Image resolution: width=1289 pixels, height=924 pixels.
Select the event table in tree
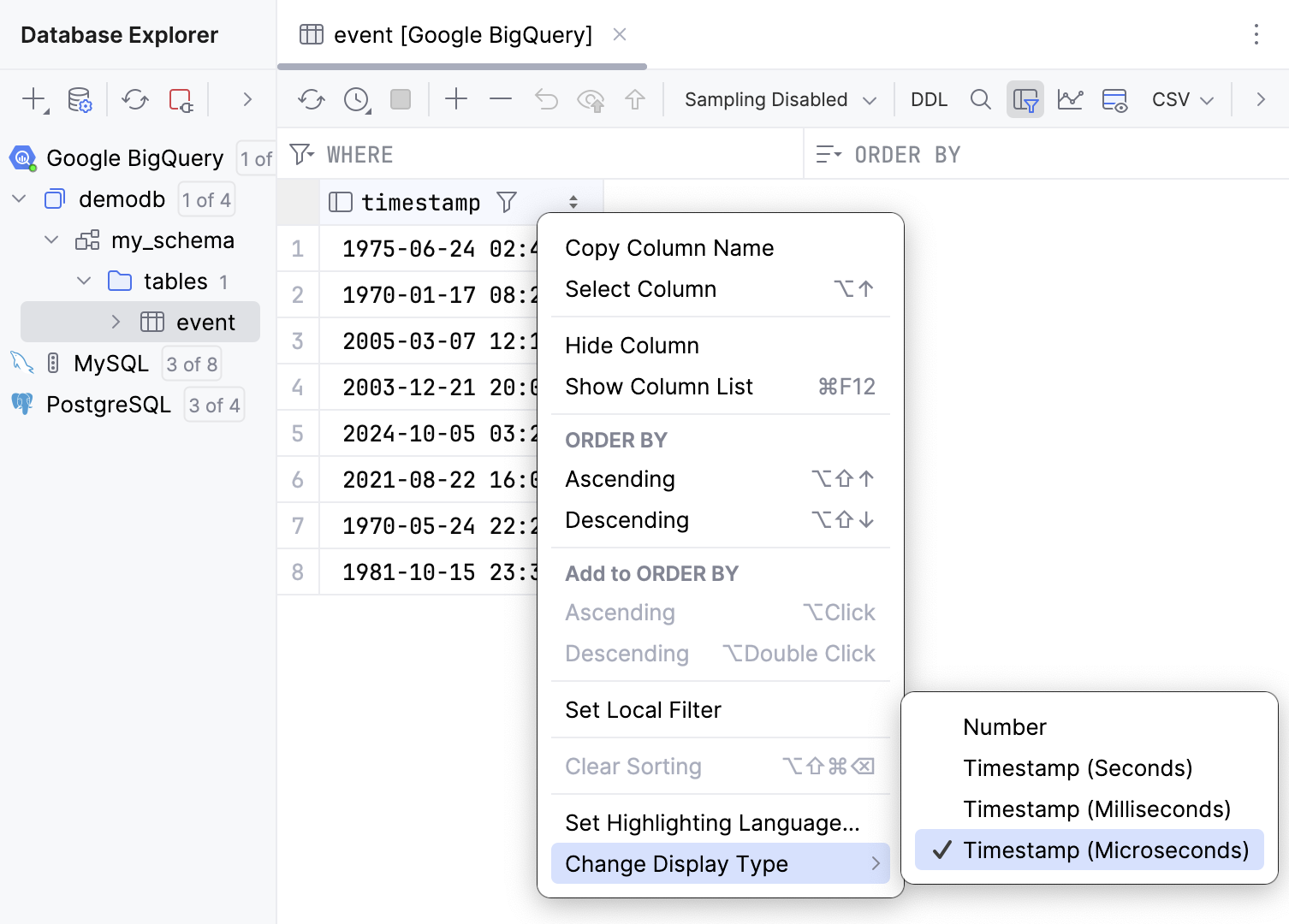(x=205, y=323)
